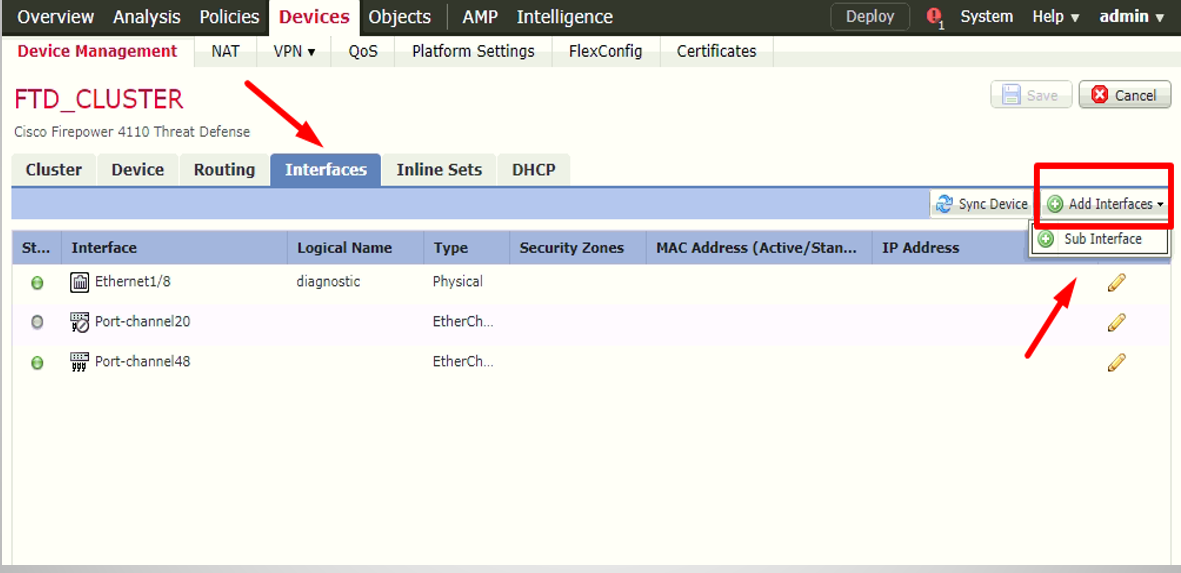Go to the Objects menu
This screenshot has width=1181, height=573.
(x=400, y=17)
